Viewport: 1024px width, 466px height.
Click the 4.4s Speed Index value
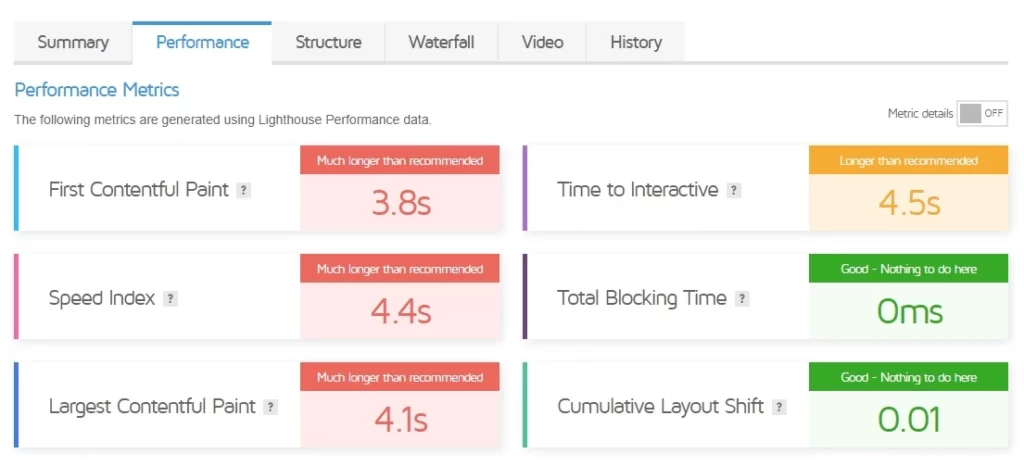[x=401, y=312]
